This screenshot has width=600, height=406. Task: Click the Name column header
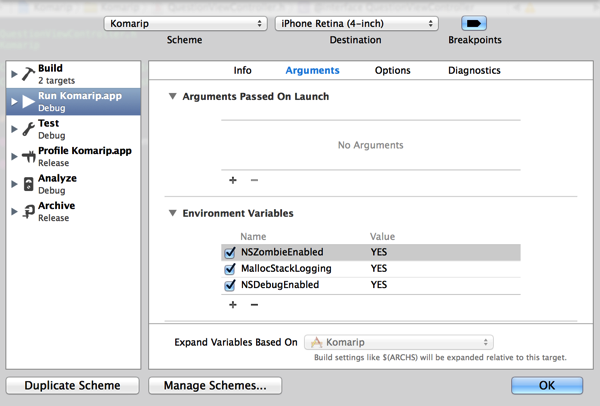(253, 236)
